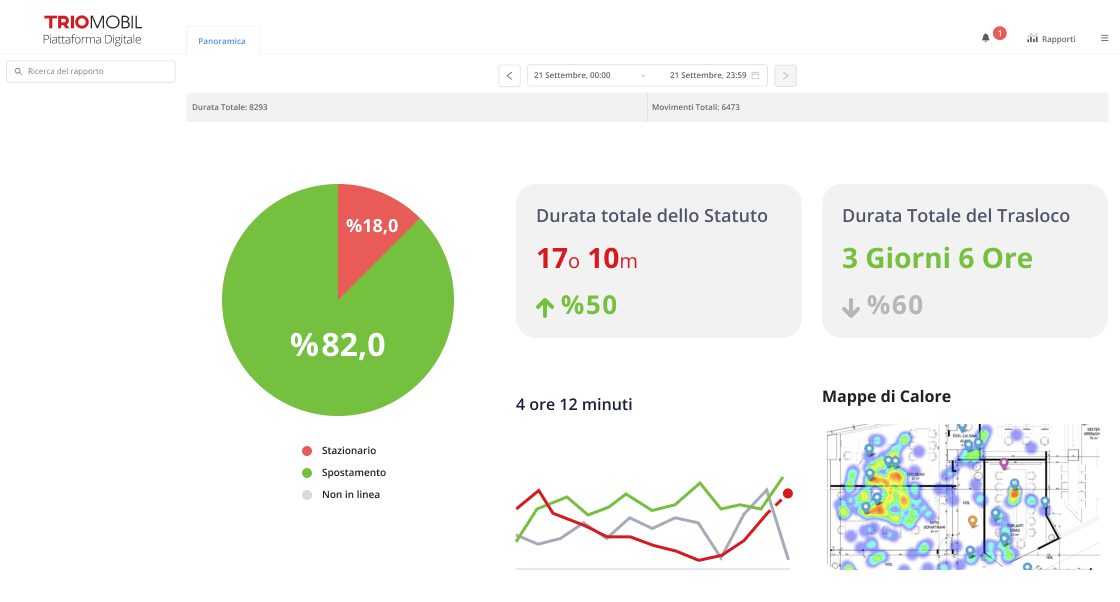
Task: Open the notifications bell icon
Action: [985, 38]
